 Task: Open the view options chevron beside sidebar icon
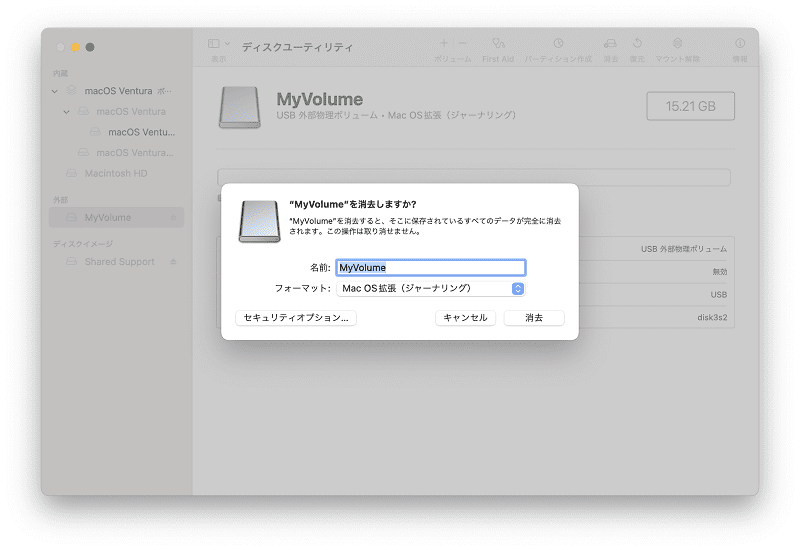pyautogui.click(x=228, y=44)
